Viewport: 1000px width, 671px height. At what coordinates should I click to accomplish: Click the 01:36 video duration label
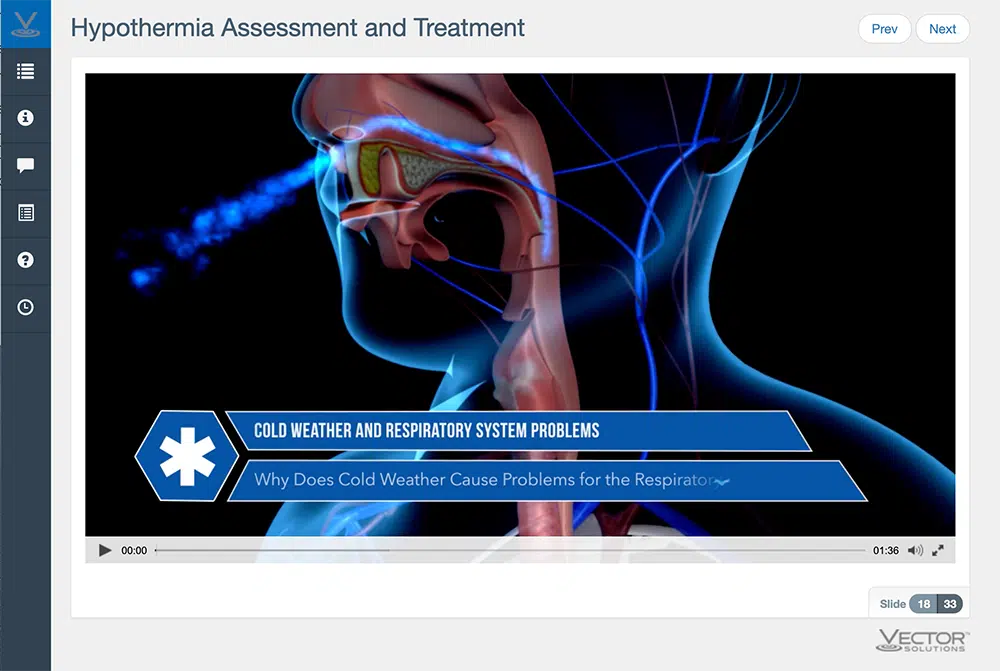point(885,550)
